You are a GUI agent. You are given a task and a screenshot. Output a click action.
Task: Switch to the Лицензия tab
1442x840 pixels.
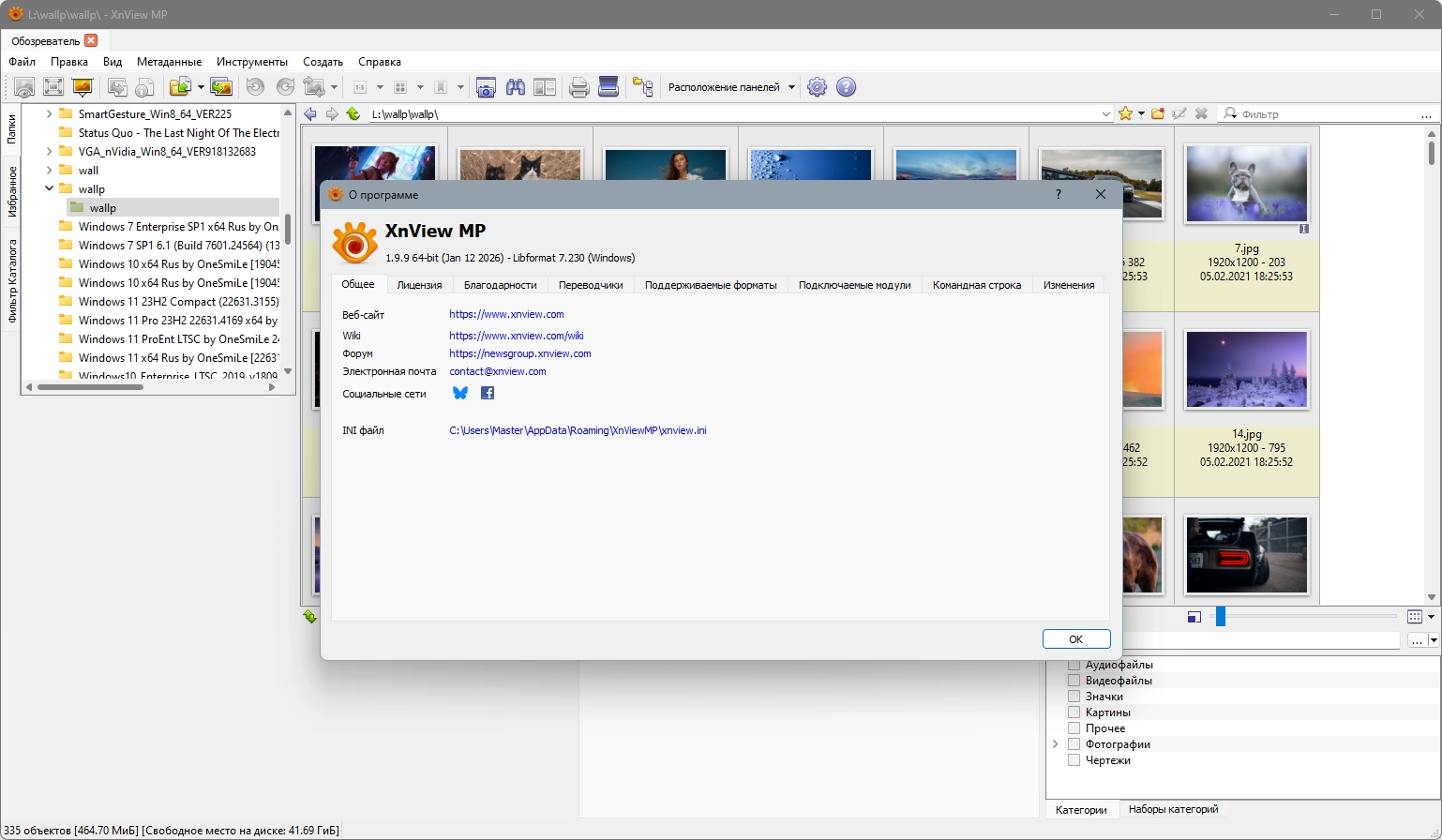click(419, 285)
